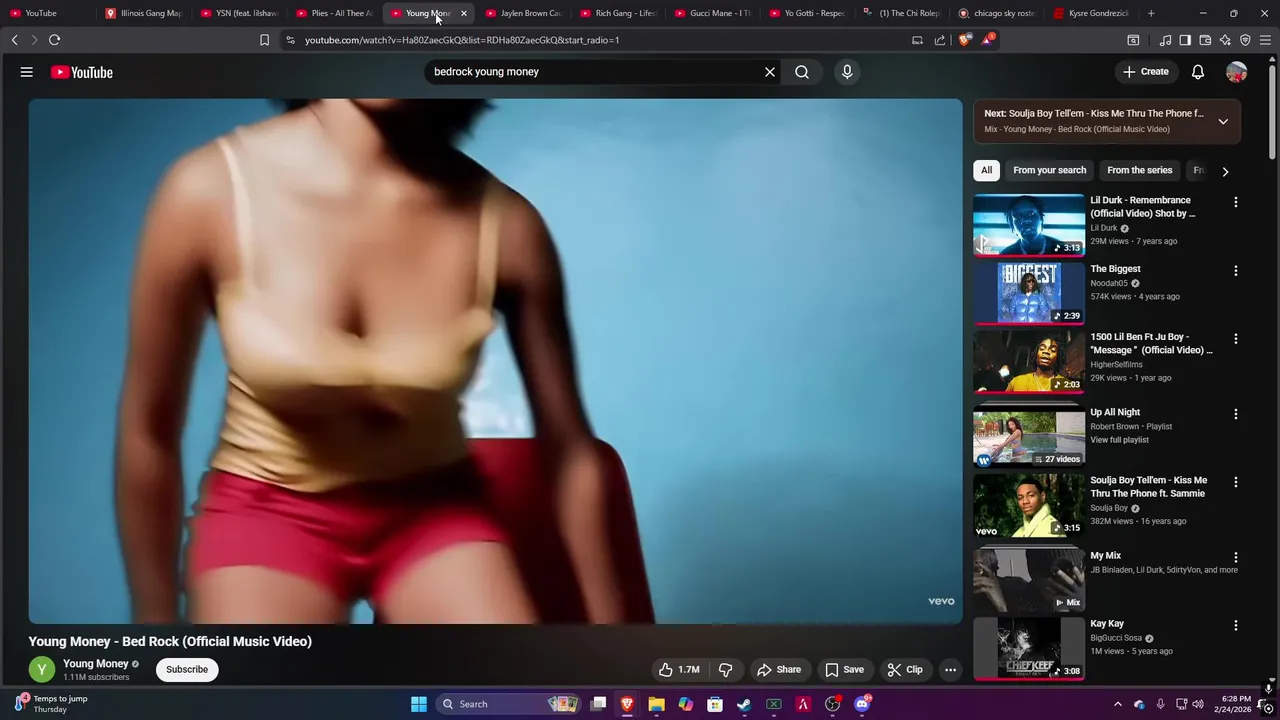
Task: Toggle the Brave sidebar panel
Action: coord(1185,40)
